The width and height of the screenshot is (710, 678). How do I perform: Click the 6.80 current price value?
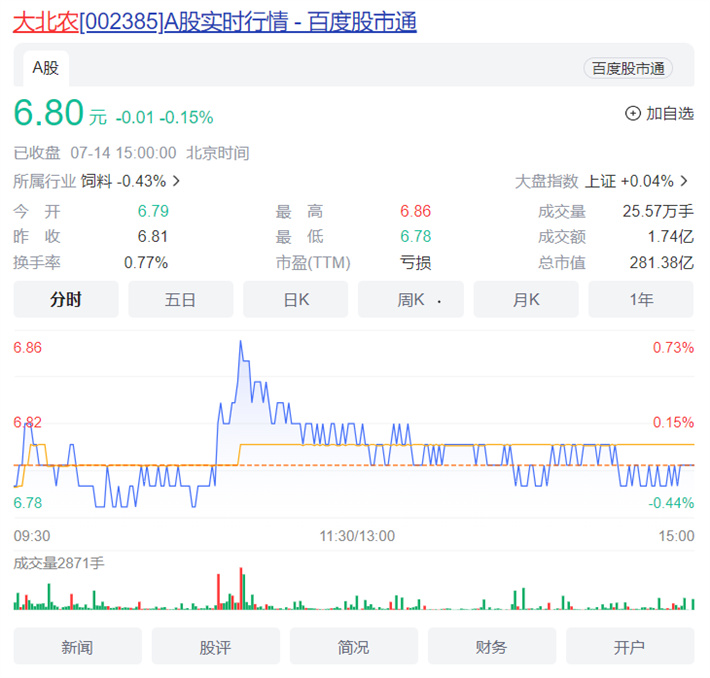click(x=48, y=113)
